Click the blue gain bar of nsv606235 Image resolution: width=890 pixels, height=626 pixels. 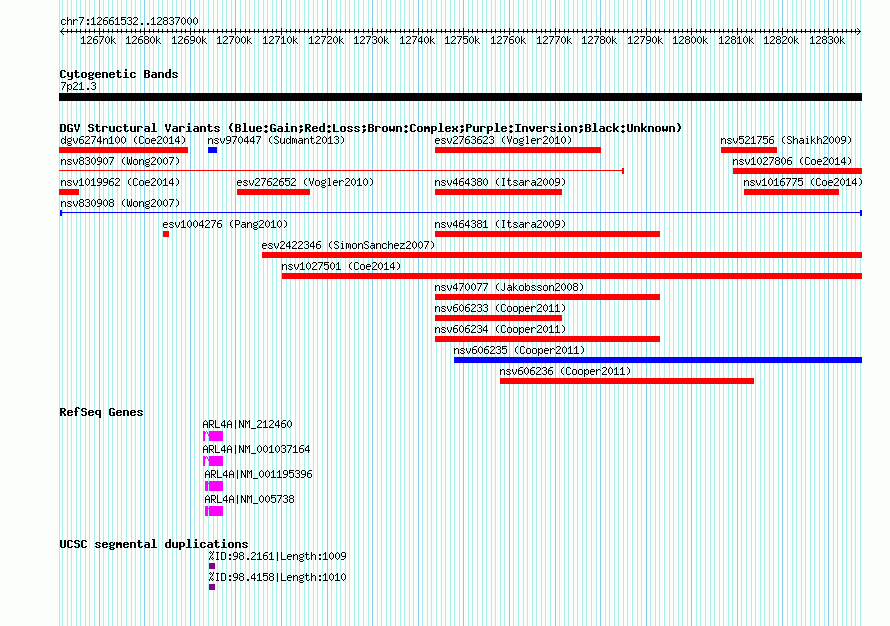658,360
